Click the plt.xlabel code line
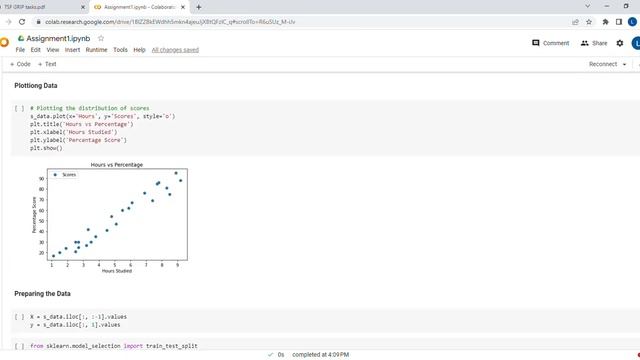 tap(73, 132)
